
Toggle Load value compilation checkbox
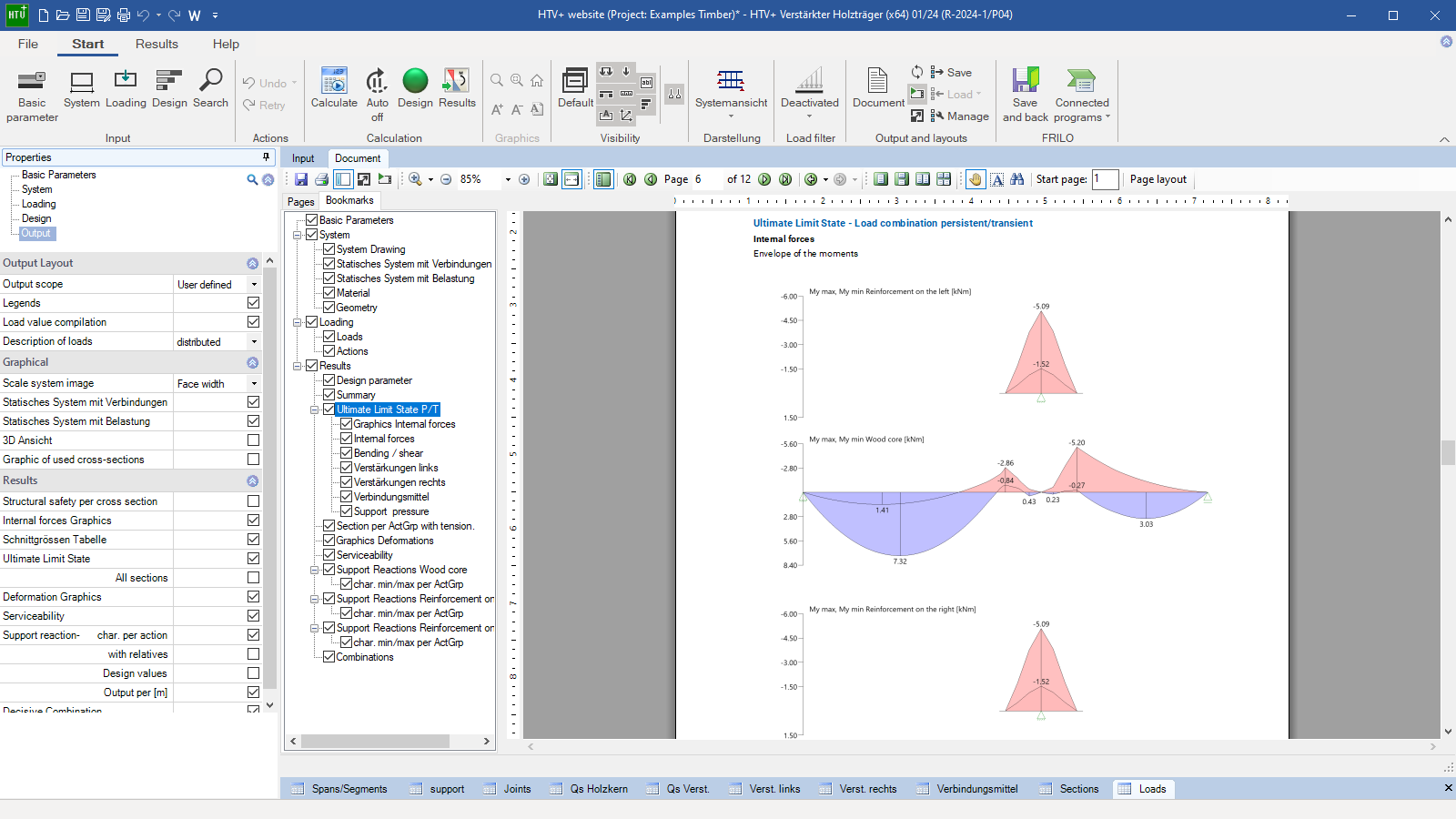click(x=253, y=322)
